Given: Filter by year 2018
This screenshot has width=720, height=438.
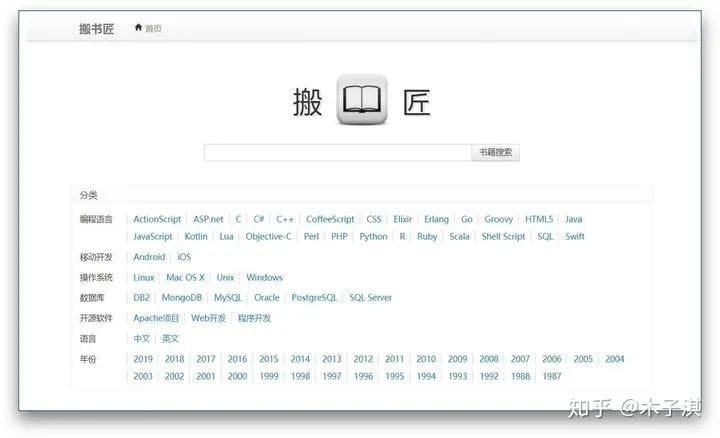Looking at the screenshot, I should [x=174, y=359].
